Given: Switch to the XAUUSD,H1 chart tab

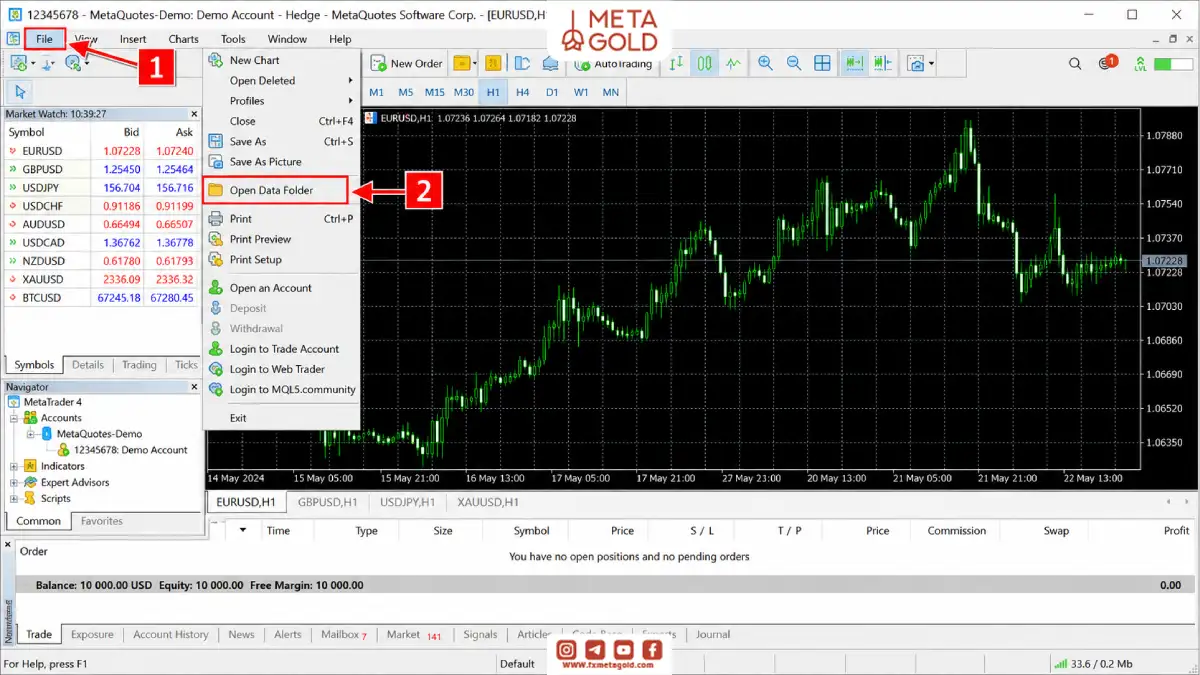Looking at the screenshot, I should pos(488,502).
